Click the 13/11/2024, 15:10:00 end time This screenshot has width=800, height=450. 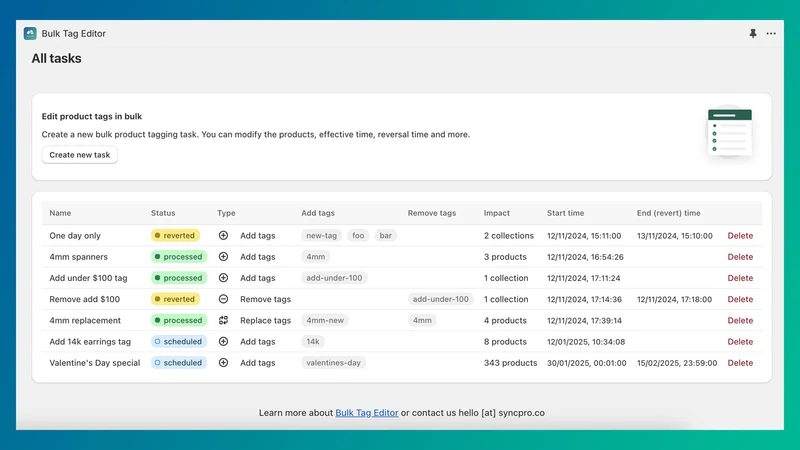click(674, 236)
